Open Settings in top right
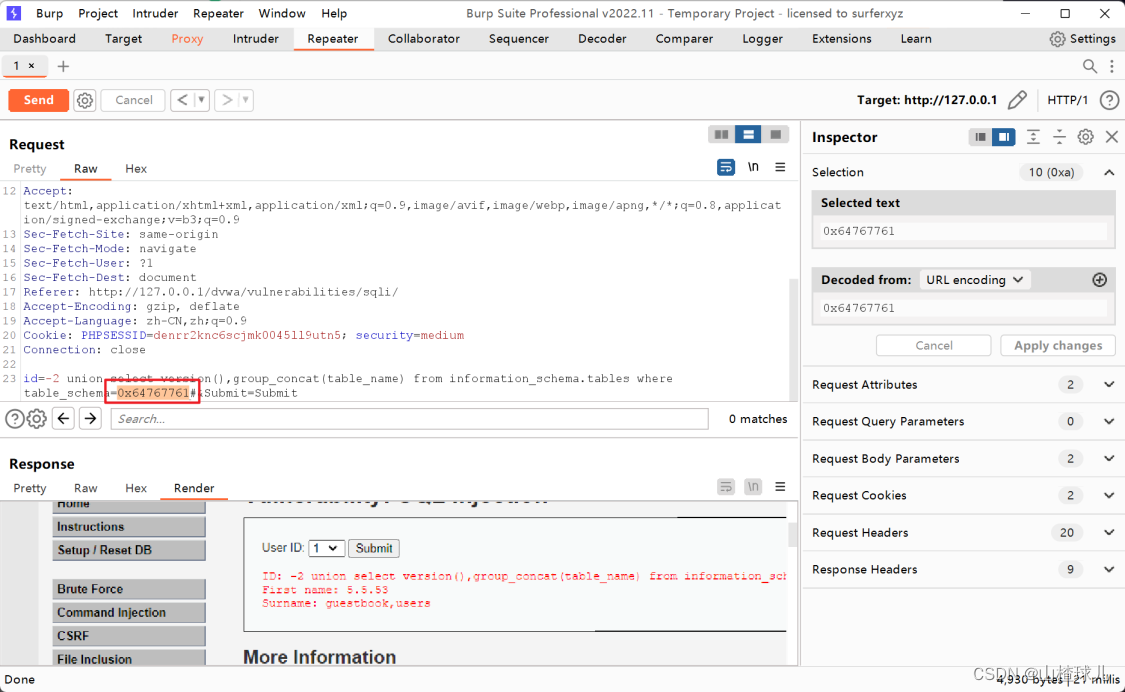Screen dimensions: 1125x692 (x=1082, y=39)
